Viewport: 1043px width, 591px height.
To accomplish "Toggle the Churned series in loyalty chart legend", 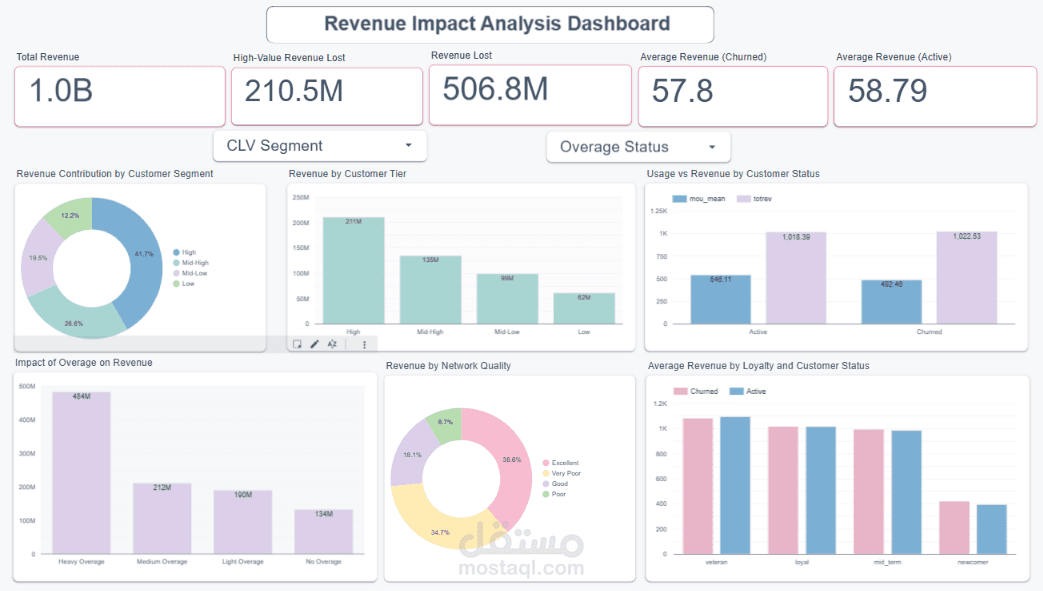I will tap(696, 391).
